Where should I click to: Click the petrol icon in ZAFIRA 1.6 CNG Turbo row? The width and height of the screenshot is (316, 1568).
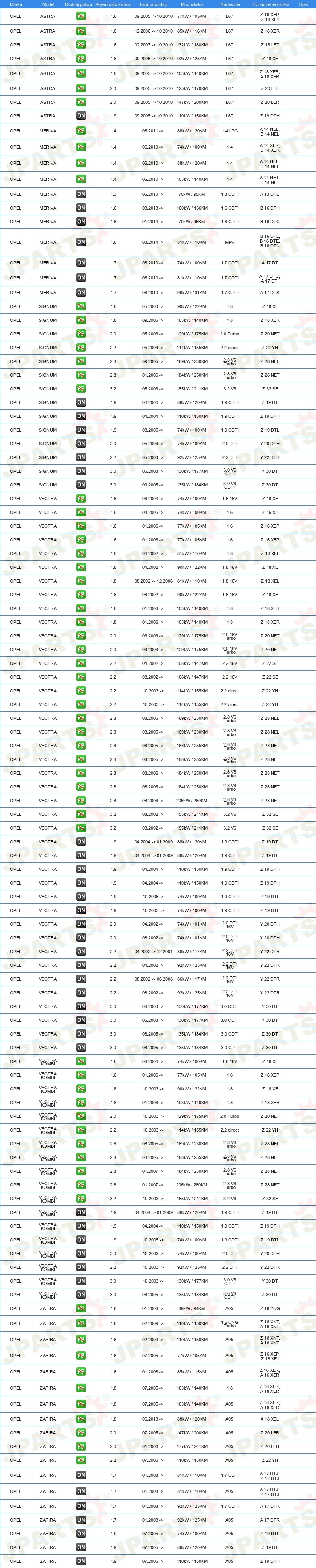pos(81,1323)
